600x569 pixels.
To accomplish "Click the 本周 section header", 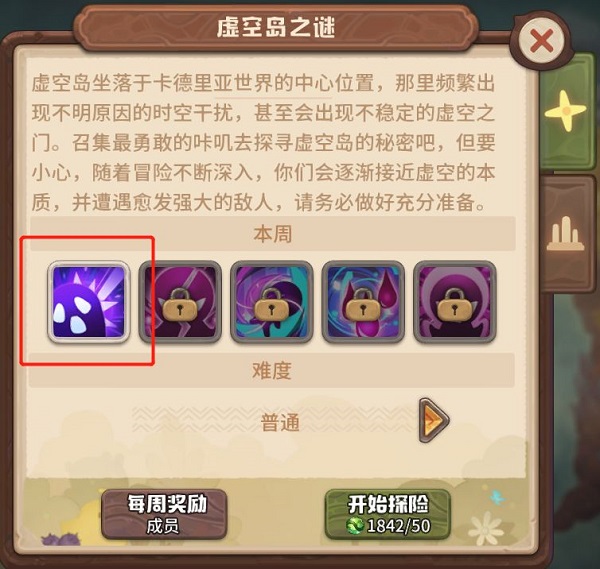I will [272, 233].
